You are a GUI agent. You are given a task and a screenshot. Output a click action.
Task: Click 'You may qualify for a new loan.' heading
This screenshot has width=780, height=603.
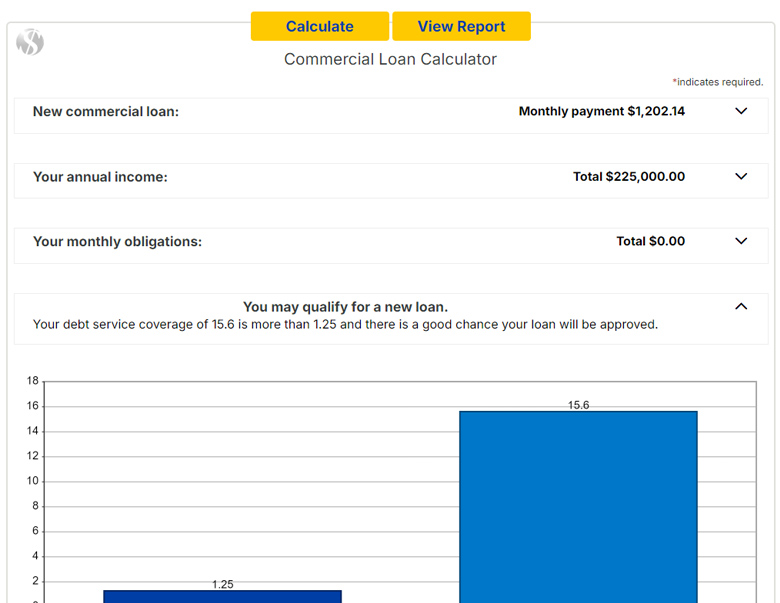point(346,307)
